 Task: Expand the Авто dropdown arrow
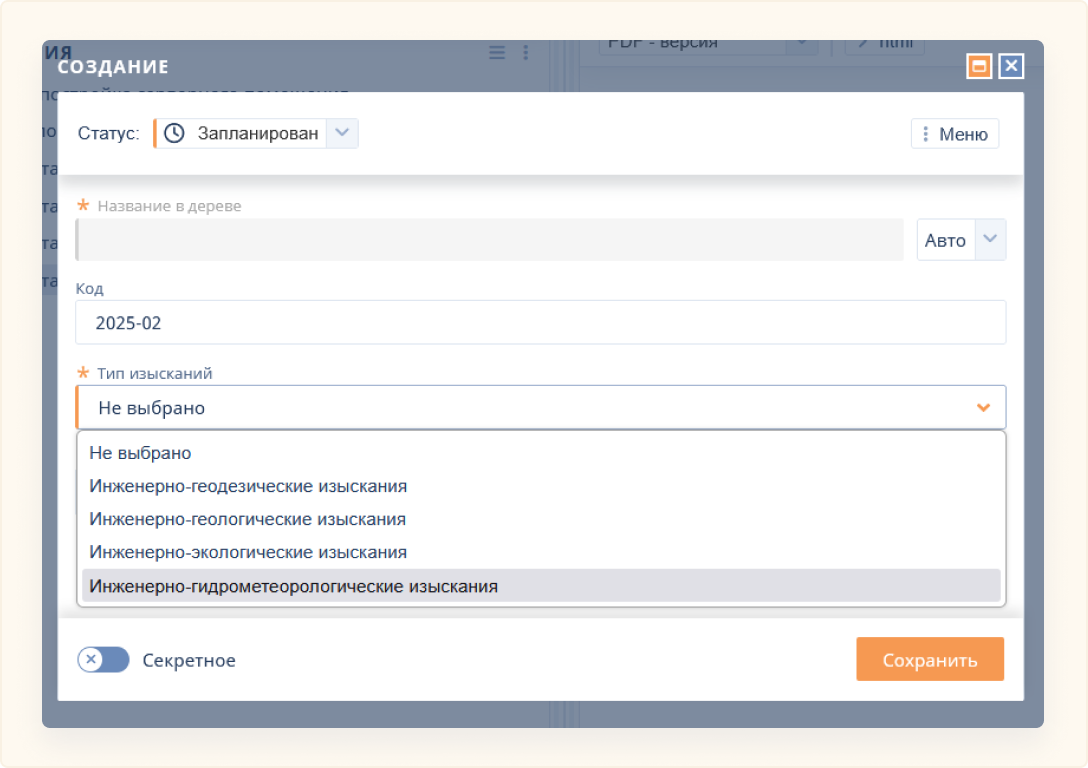click(990, 240)
